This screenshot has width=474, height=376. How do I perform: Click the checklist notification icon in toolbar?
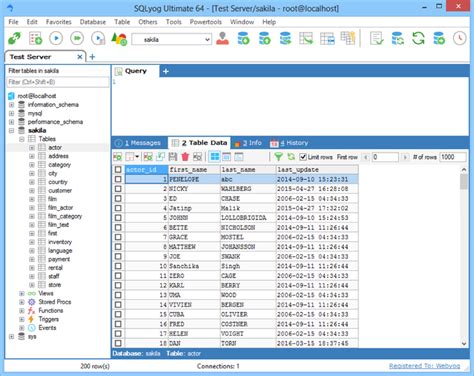(x=377, y=38)
